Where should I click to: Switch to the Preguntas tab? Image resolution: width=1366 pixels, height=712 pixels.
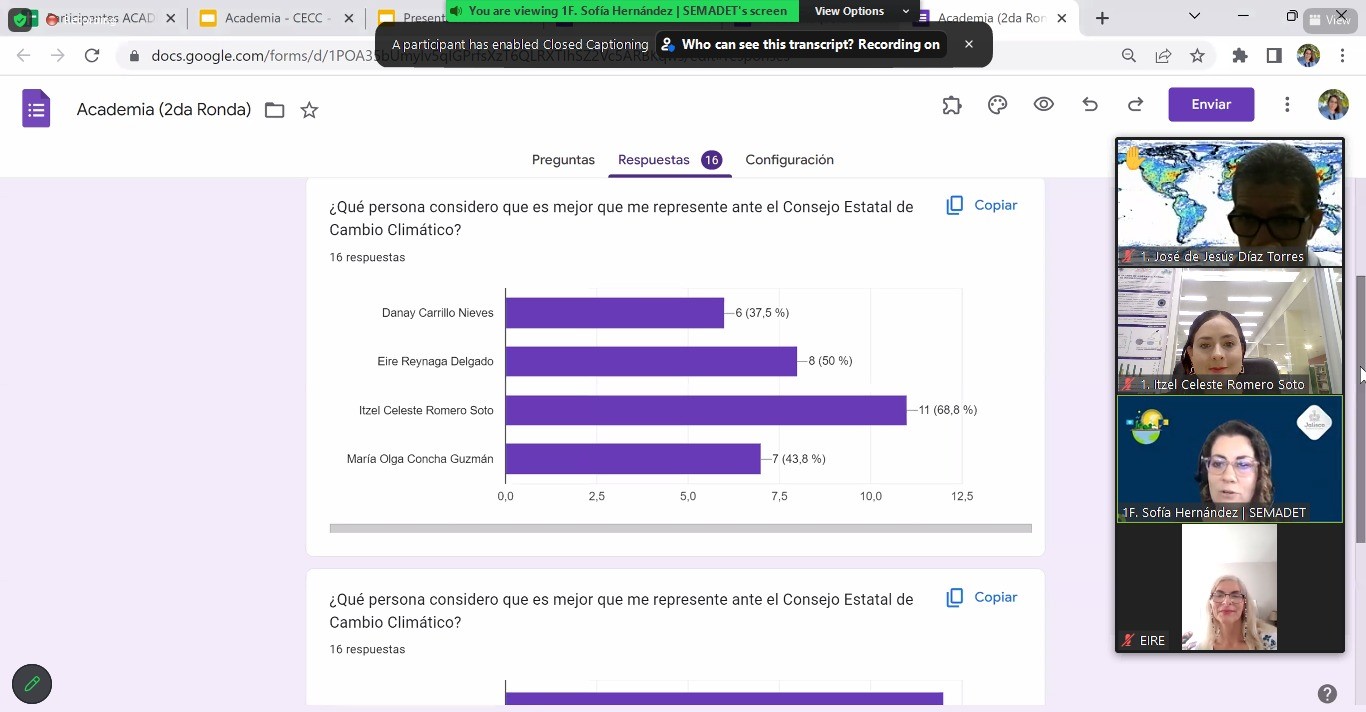click(563, 160)
